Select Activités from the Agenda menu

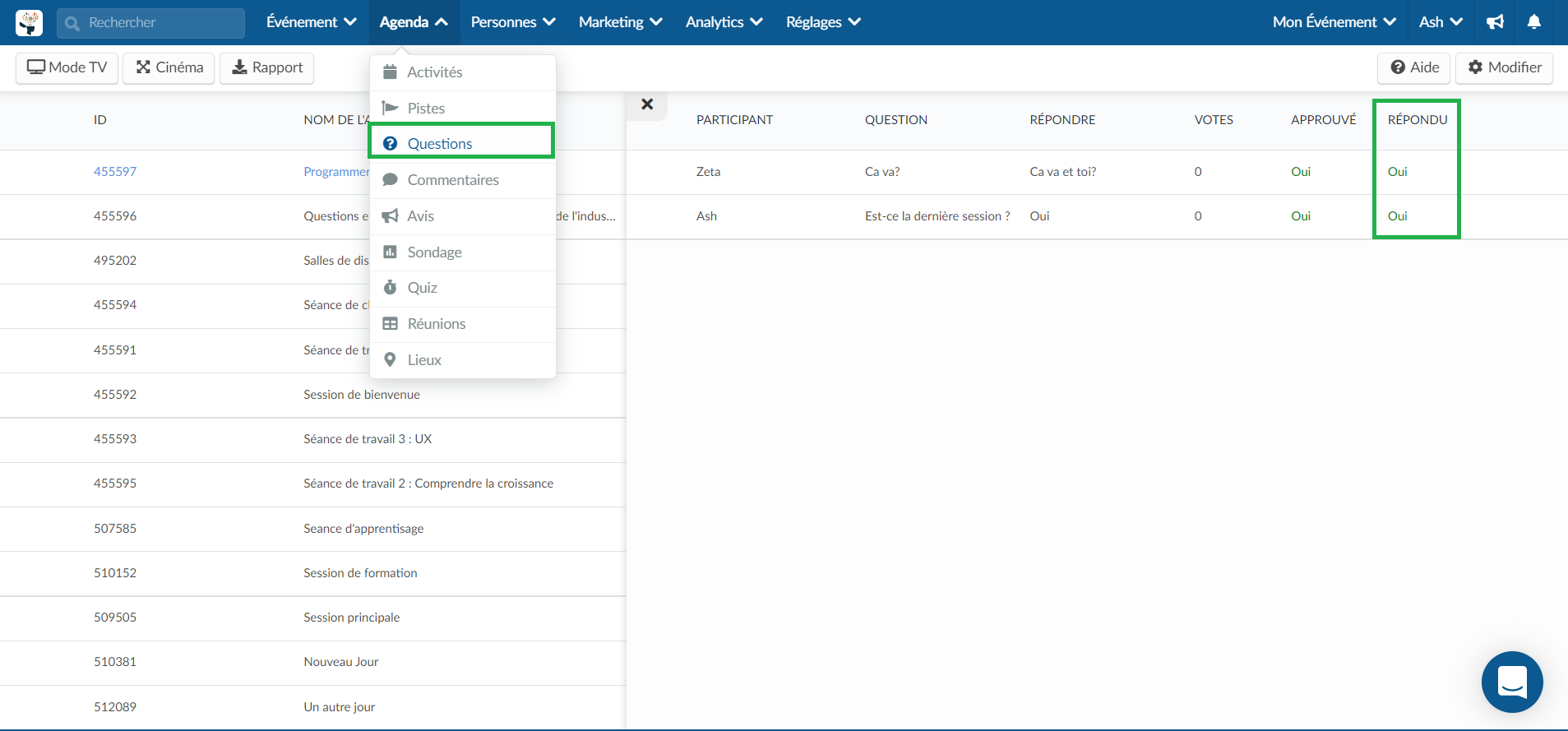coord(463,72)
